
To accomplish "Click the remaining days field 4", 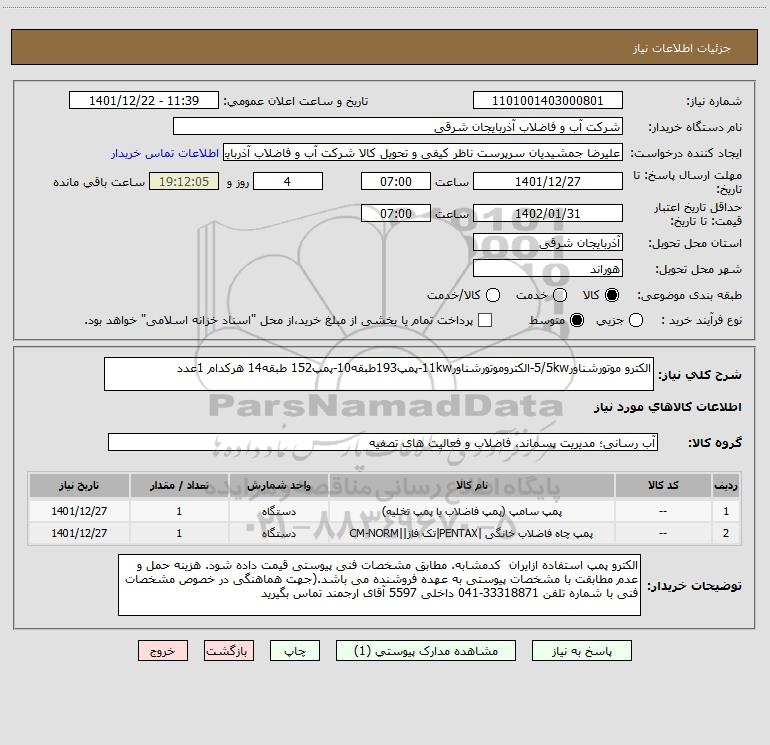I will click(288, 181).
